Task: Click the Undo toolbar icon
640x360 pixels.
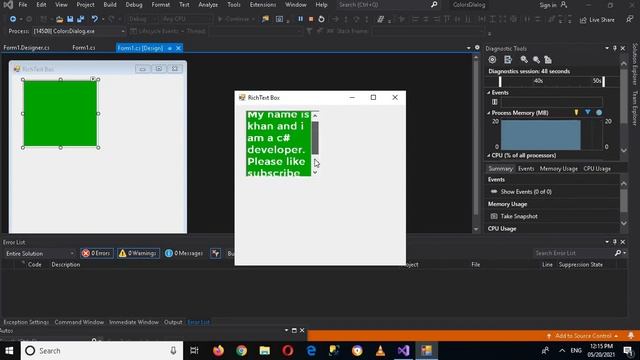Action: 95,19
